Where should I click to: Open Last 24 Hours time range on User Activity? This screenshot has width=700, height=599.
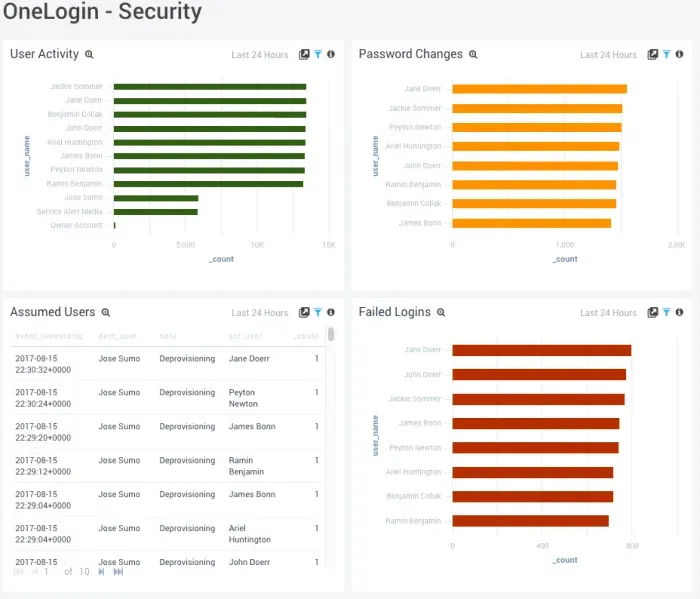coord(259,55)
